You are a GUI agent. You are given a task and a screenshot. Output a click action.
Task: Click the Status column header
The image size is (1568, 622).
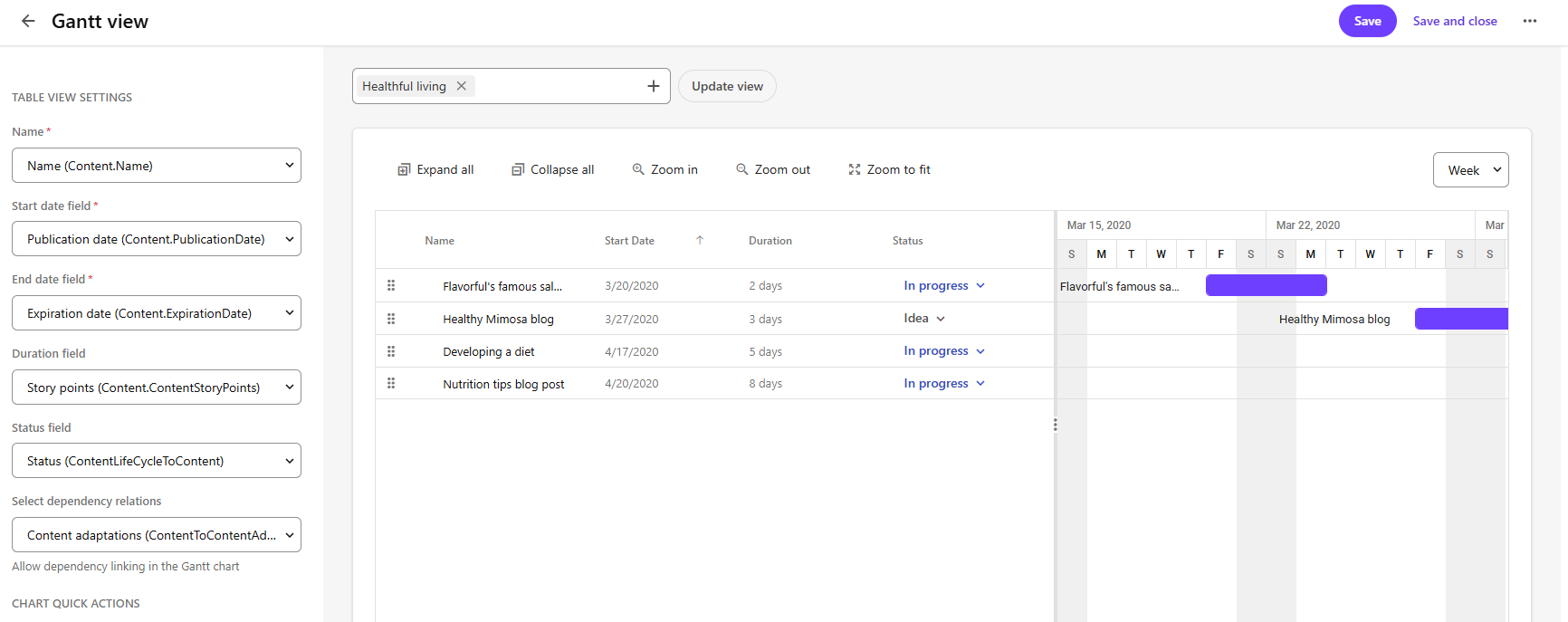coord(908,241)
